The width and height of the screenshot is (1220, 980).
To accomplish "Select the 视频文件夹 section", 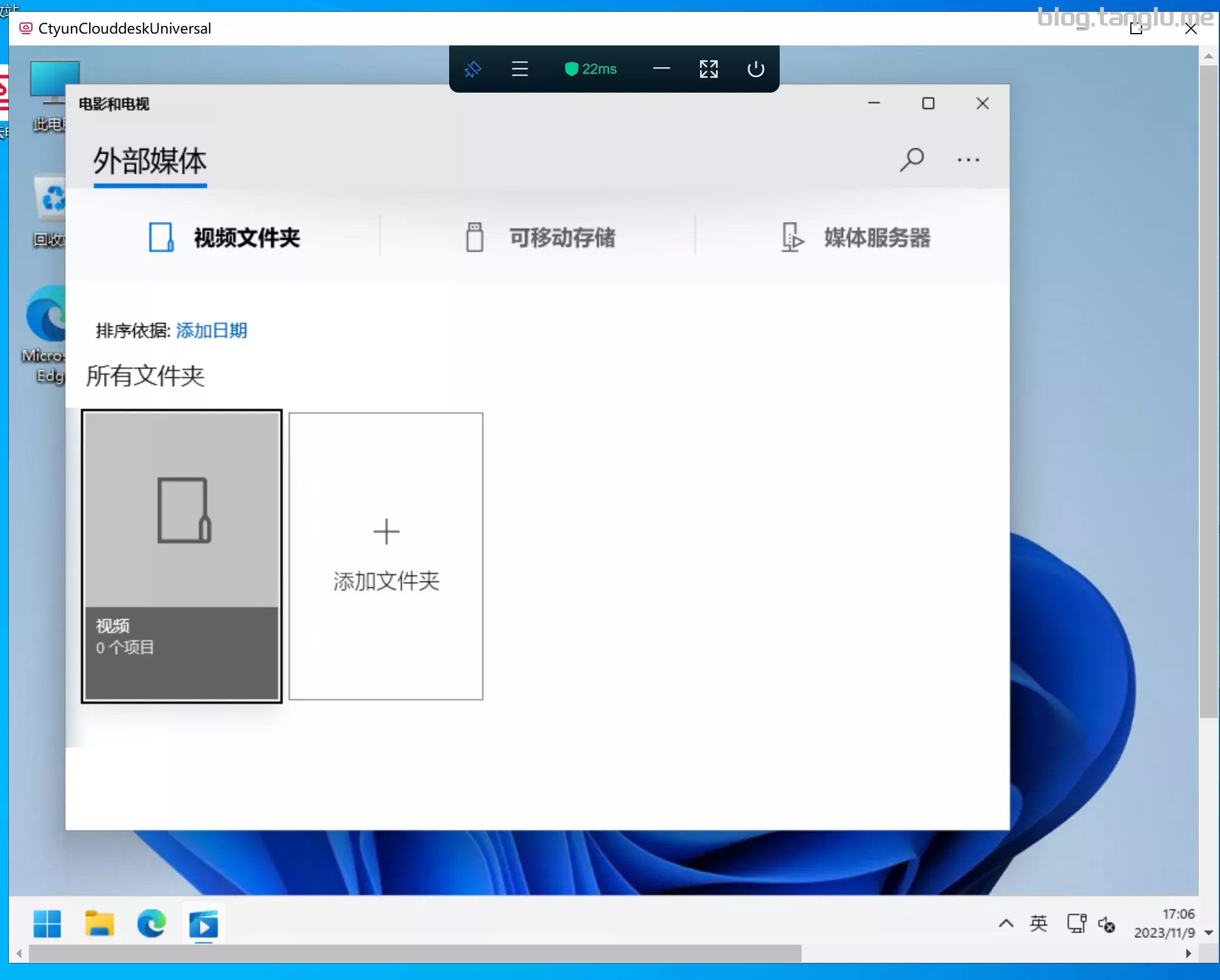I will [x=224, y=238].
